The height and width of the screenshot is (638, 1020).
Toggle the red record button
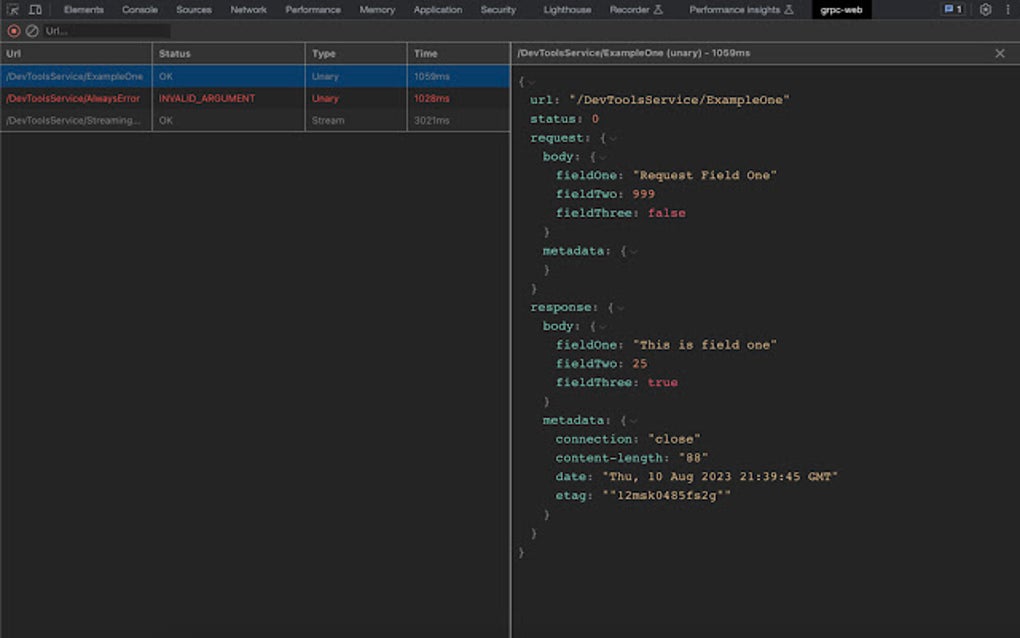click(x=14, y=31)
